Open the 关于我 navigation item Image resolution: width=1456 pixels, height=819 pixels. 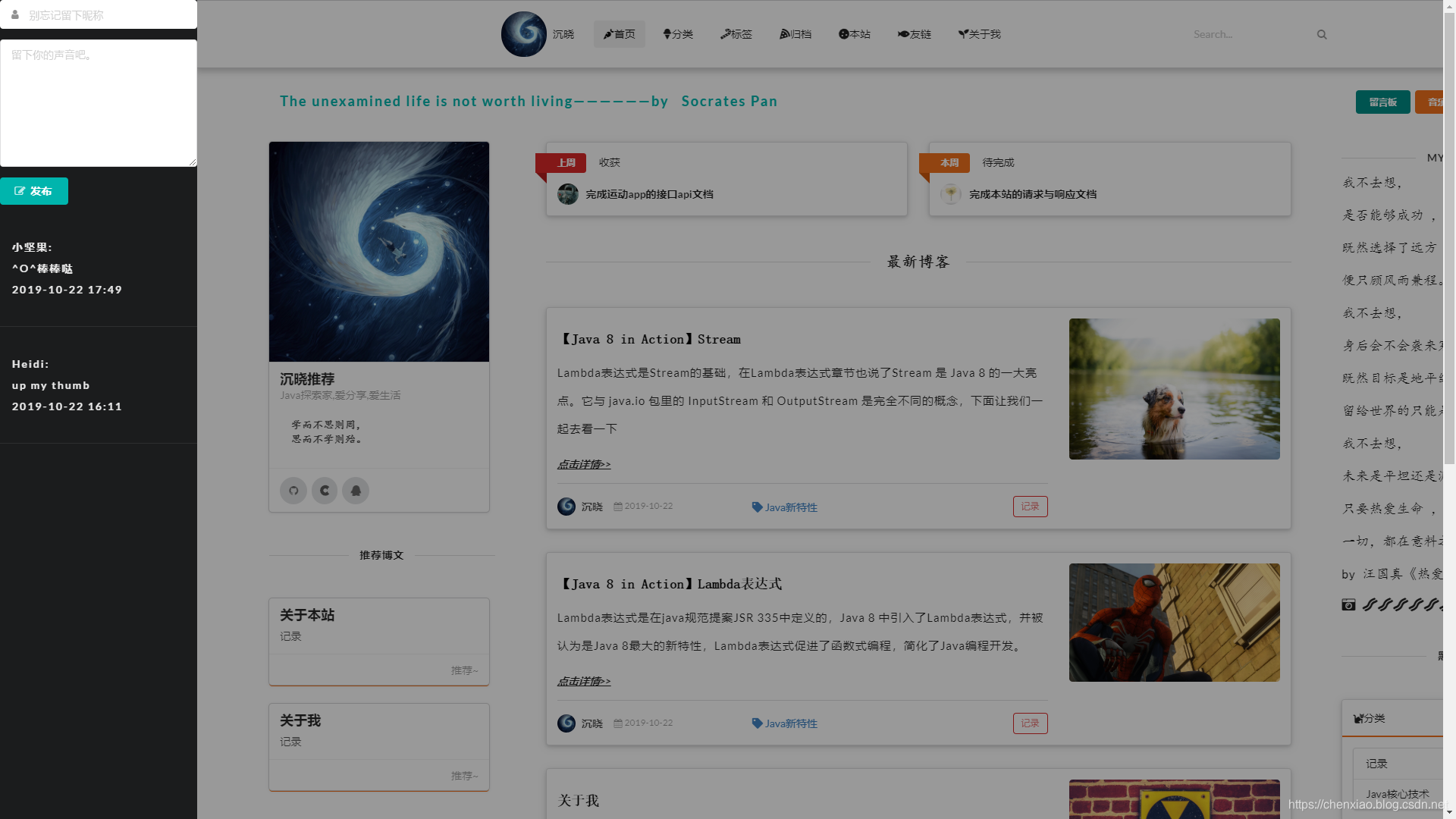pos(979,33)
